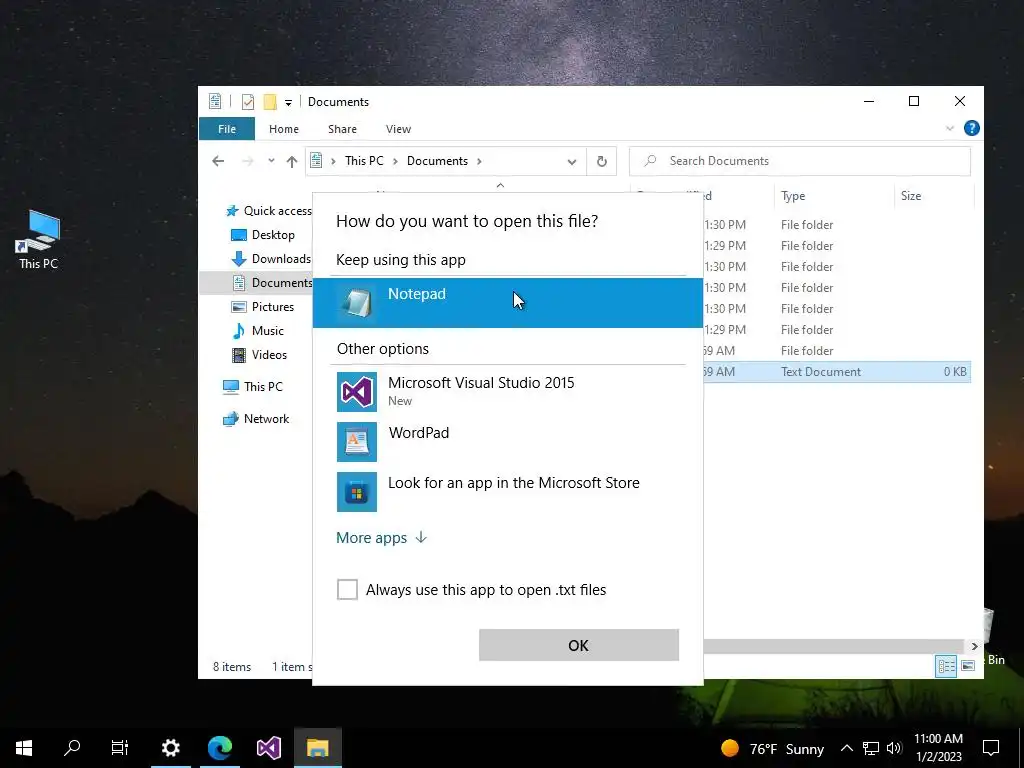Click This PC breadcrumb in address bar
Image resolution: width=1024 pixels, height=768 pixels.
pyautogui.click(x=364, y=161)
